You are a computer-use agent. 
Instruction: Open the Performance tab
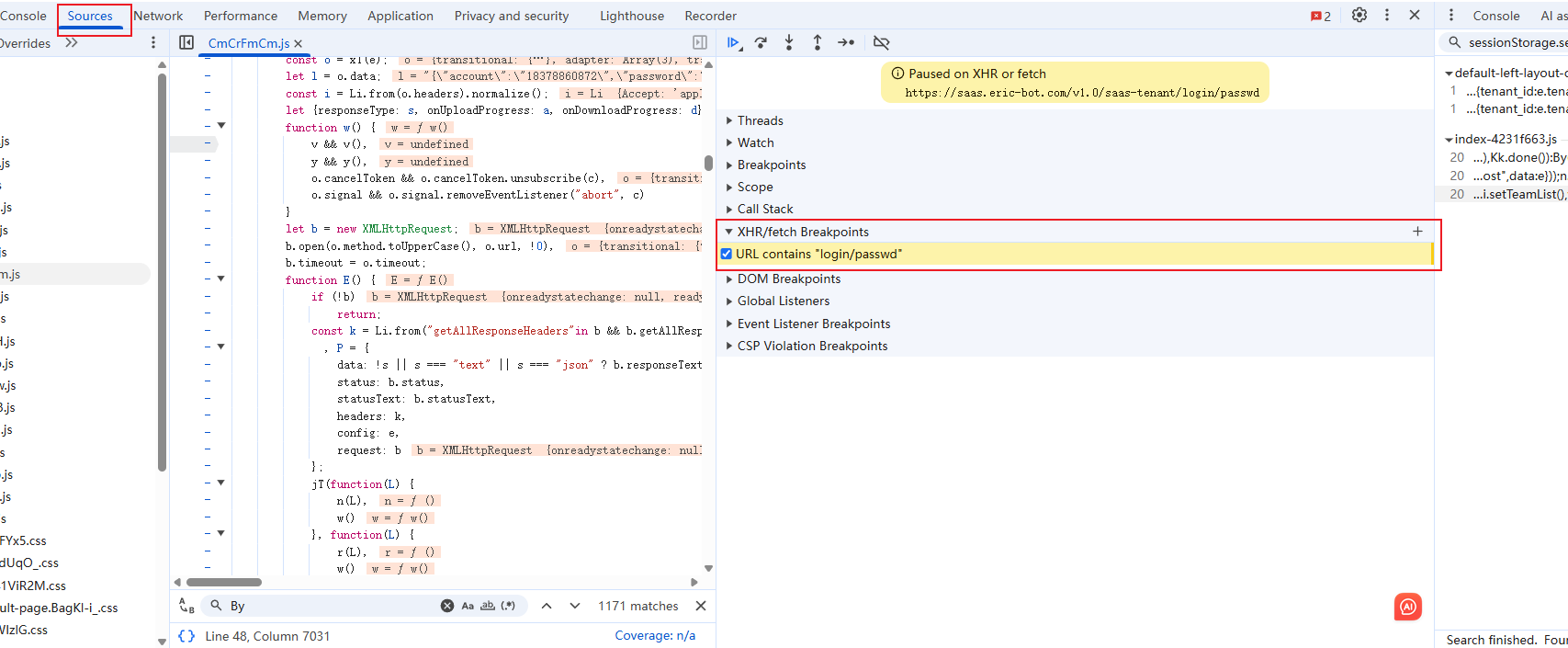tap(241, 16)
